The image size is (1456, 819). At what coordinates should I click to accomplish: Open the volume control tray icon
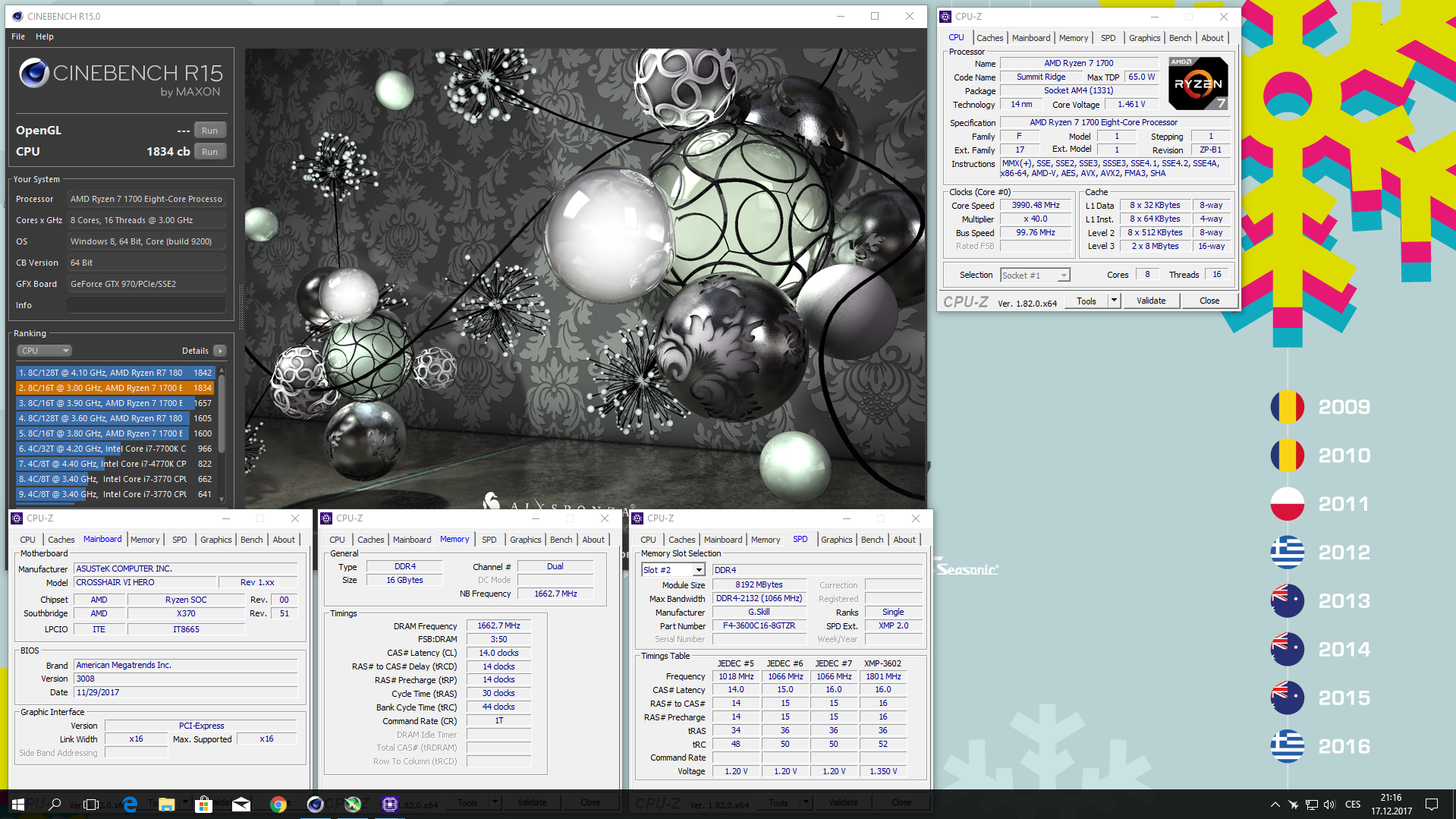1329,805
